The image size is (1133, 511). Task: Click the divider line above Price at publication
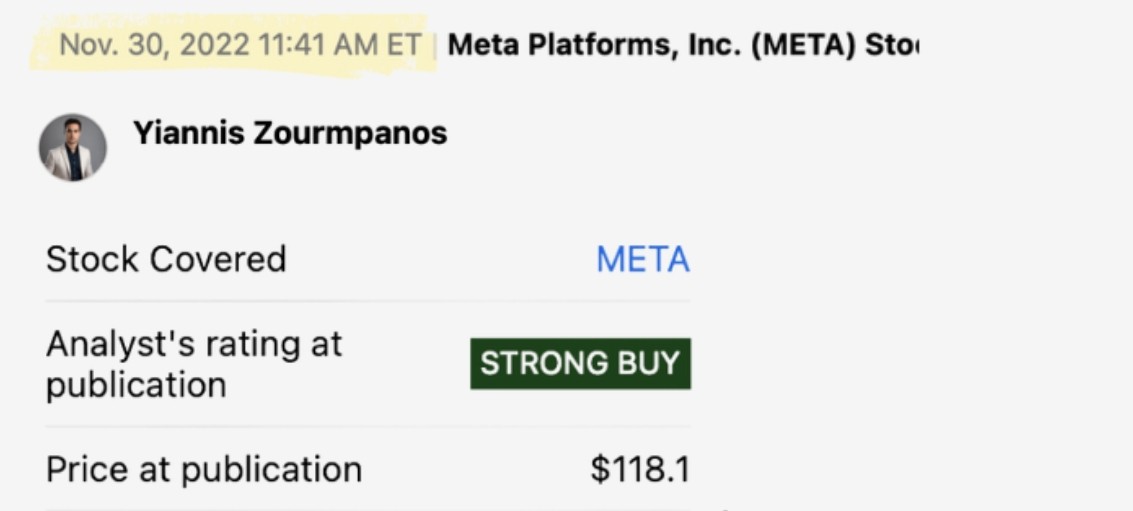click(367, 427)
